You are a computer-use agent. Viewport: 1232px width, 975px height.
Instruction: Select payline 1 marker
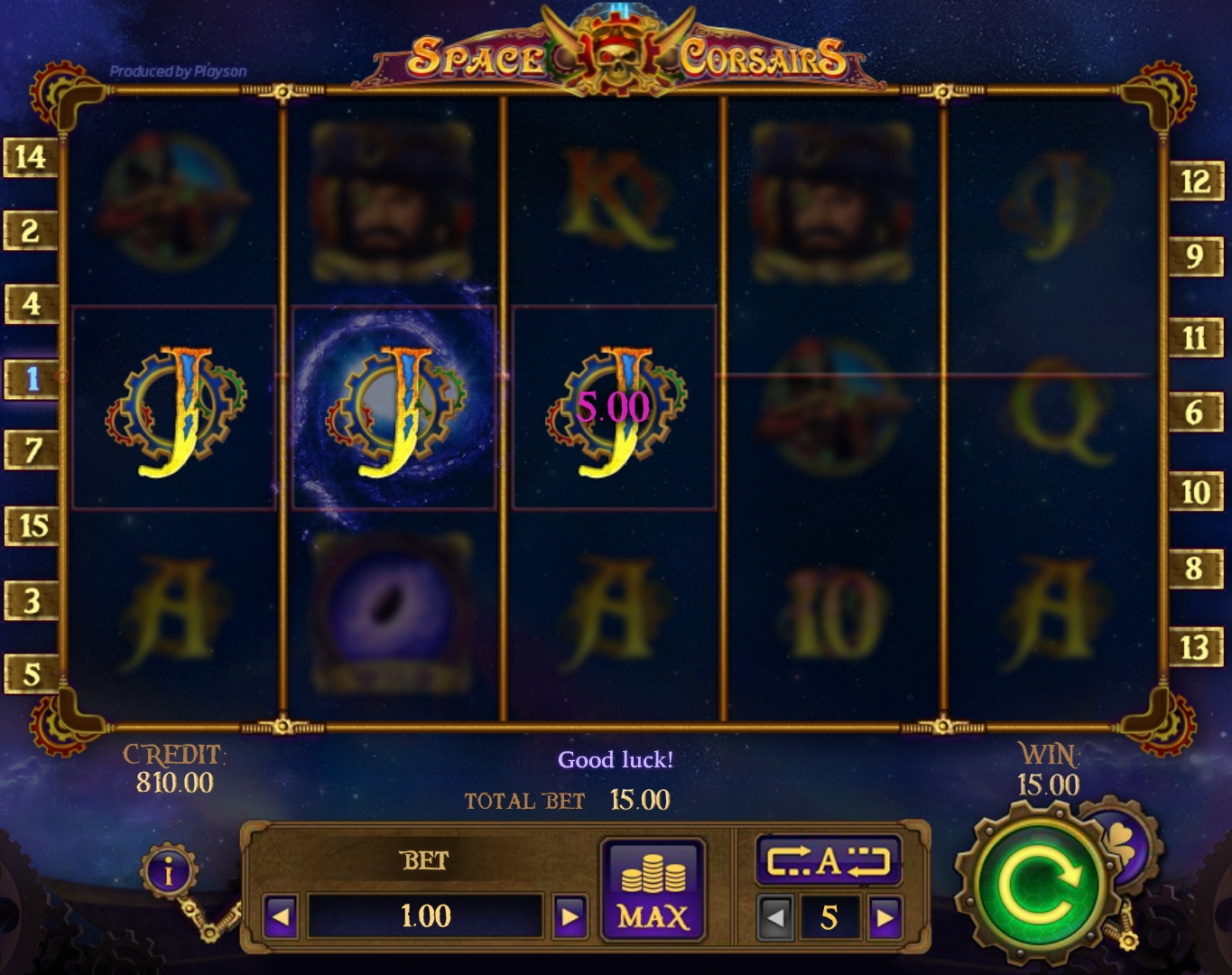31,378
